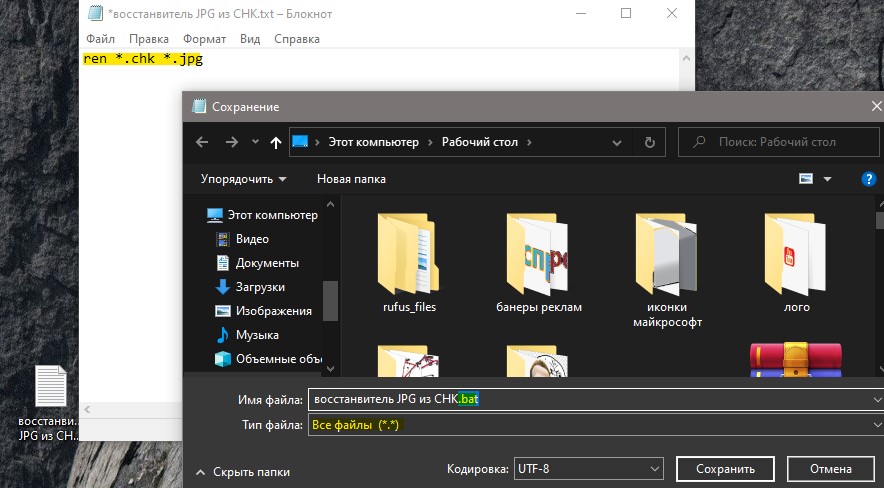
Task: Click the Поиск: Рабочий стол search field
Action: 778,142
